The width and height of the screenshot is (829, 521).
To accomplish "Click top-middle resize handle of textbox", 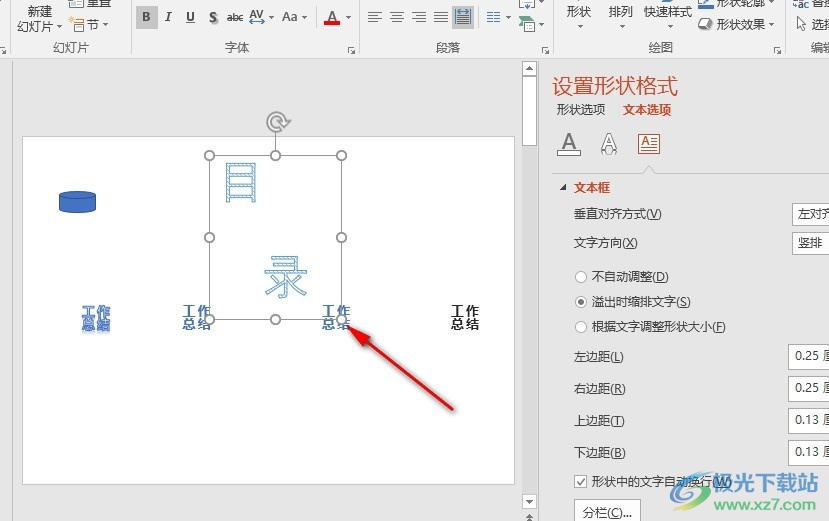I will tap(275, 156).
